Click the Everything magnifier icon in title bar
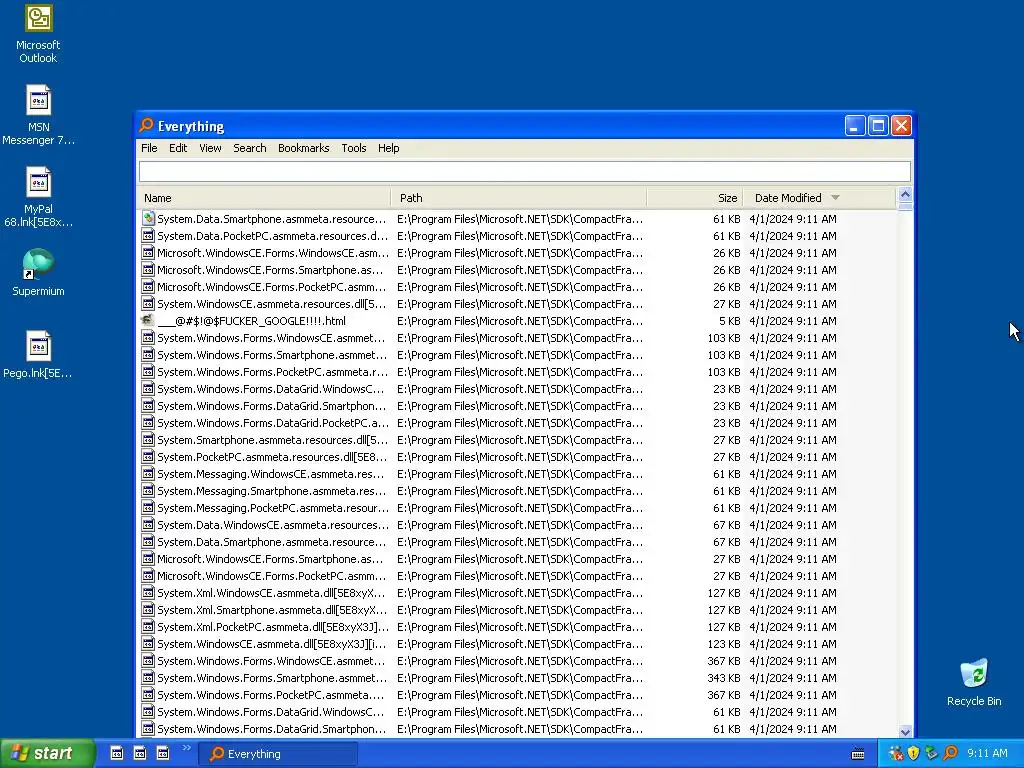The image size is (1024, 768). pyautogui.click(x=146, y=125)
